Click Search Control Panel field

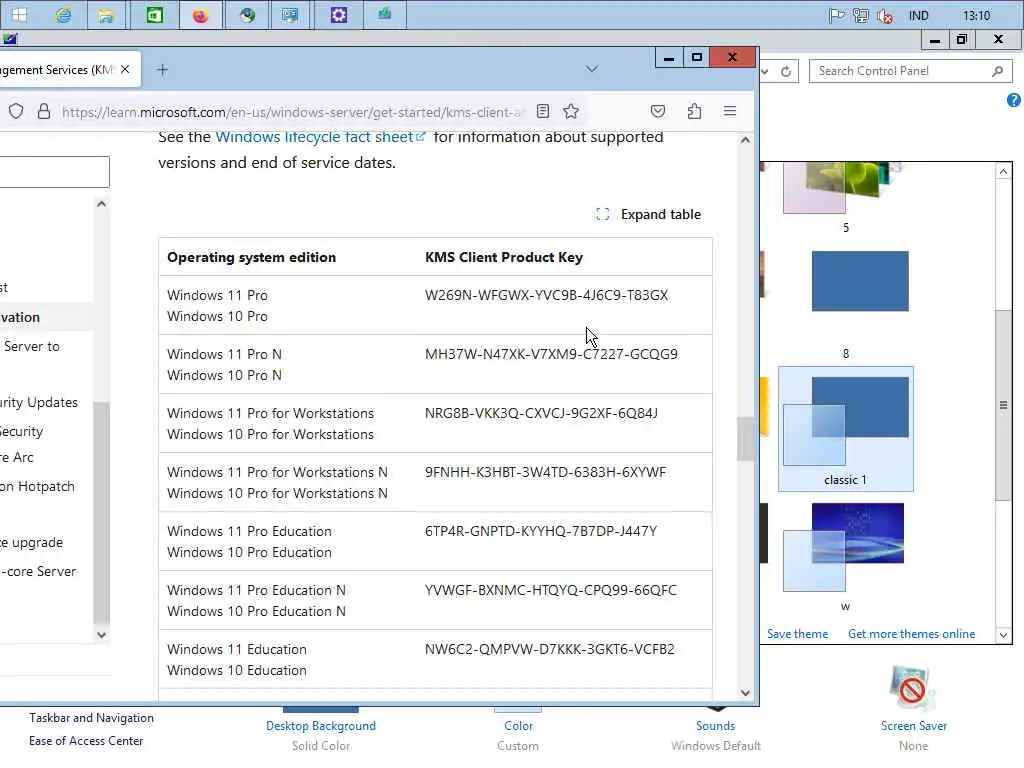click(x=910, y=71)
